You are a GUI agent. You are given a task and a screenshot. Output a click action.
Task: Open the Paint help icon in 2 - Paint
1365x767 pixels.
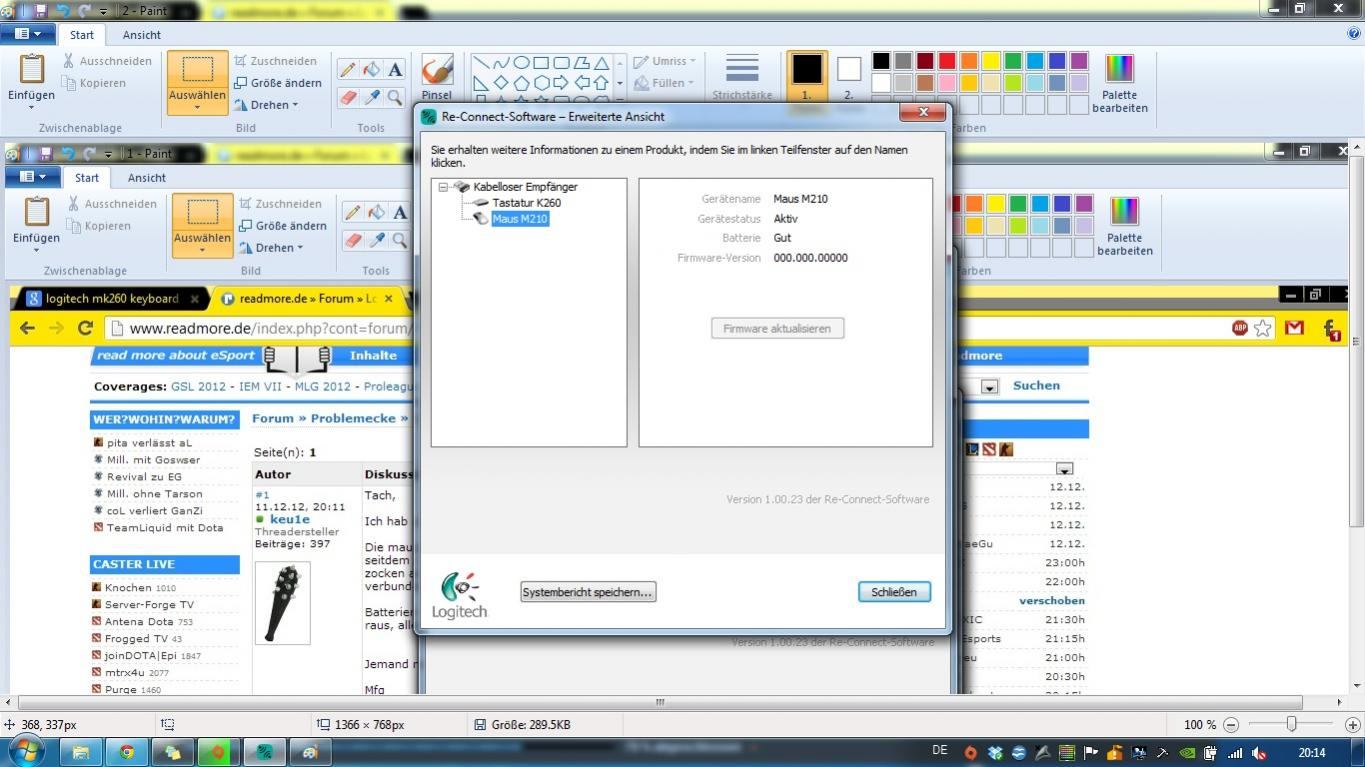tap(1353, 34)
